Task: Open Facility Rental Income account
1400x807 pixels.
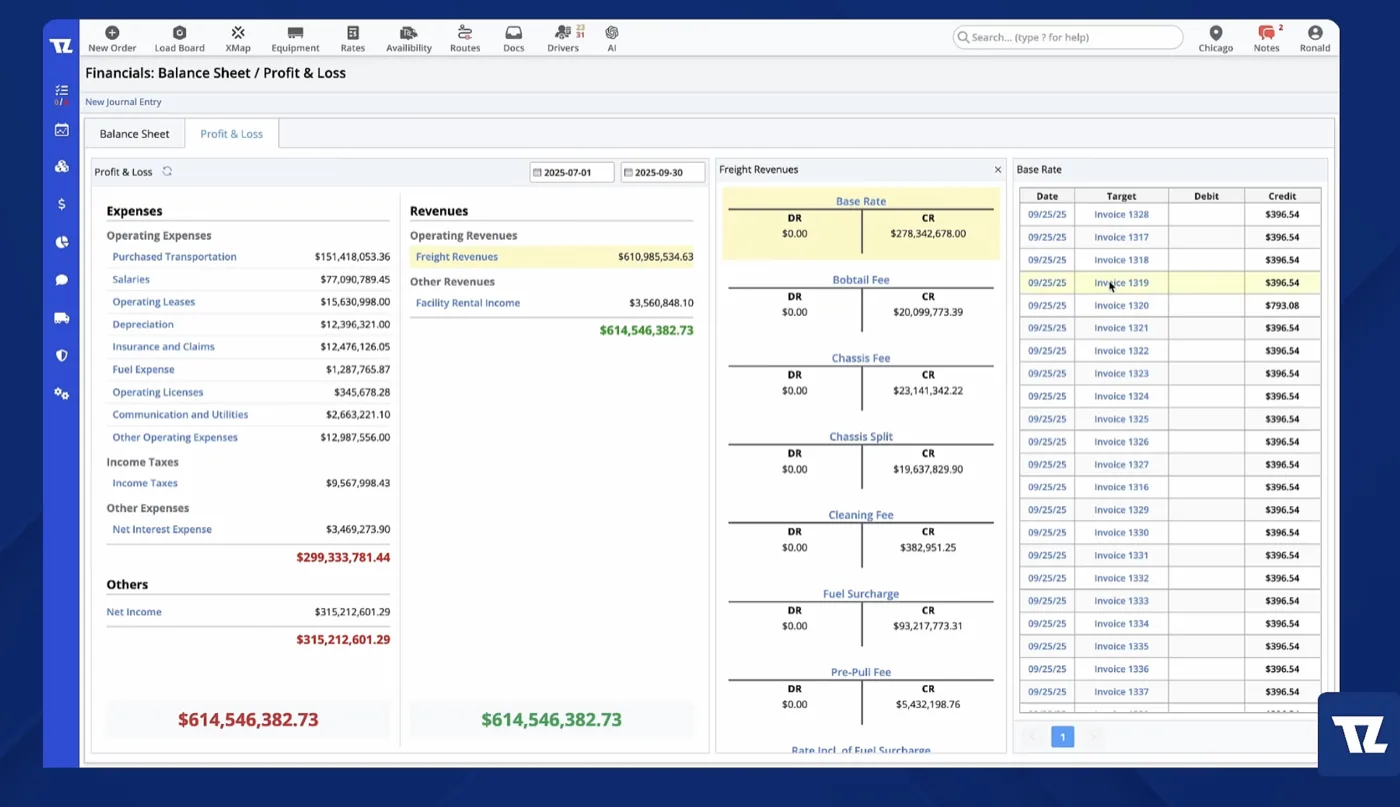Action: (467, 303)
